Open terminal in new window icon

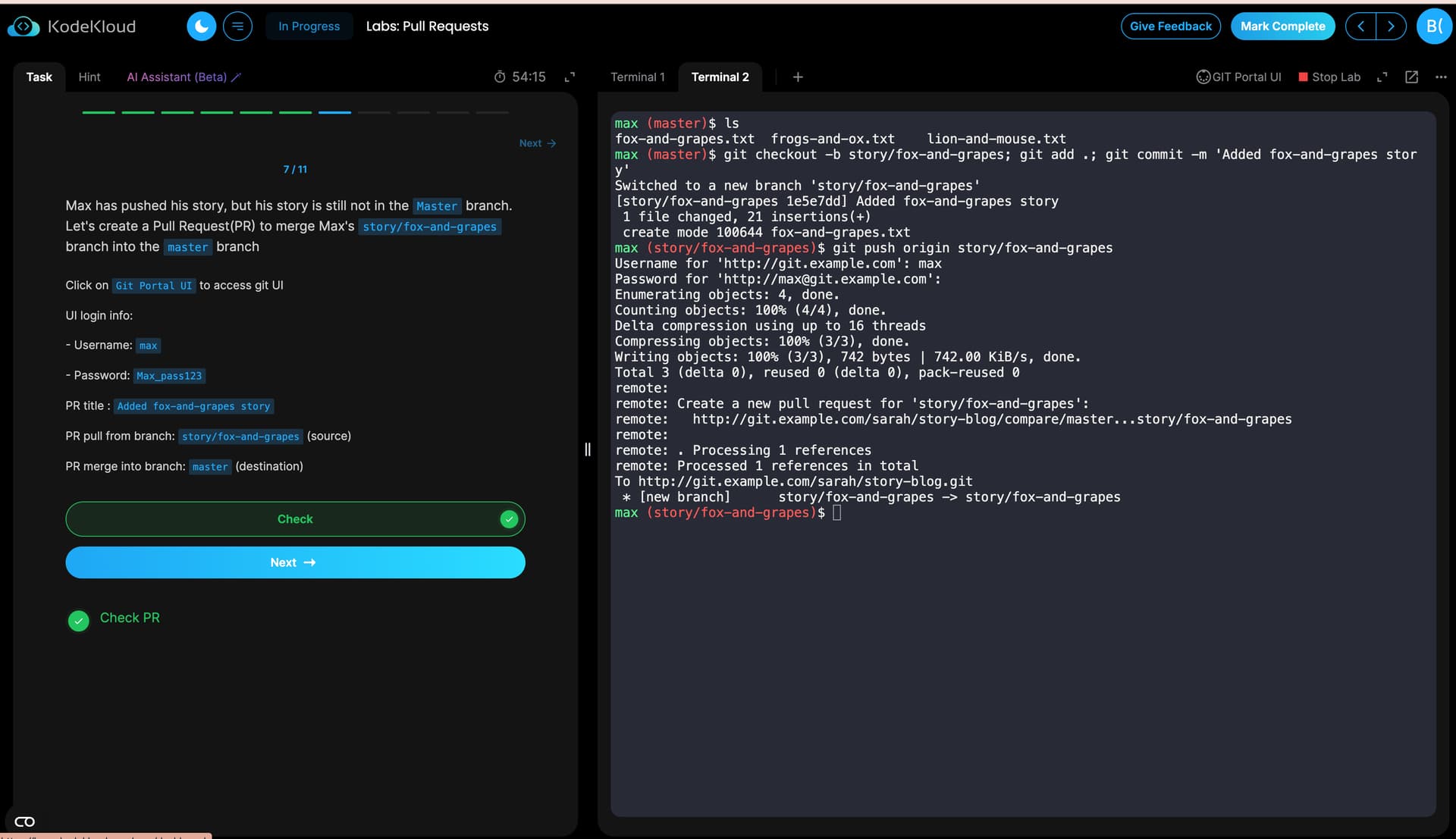tap(1411, 77)
